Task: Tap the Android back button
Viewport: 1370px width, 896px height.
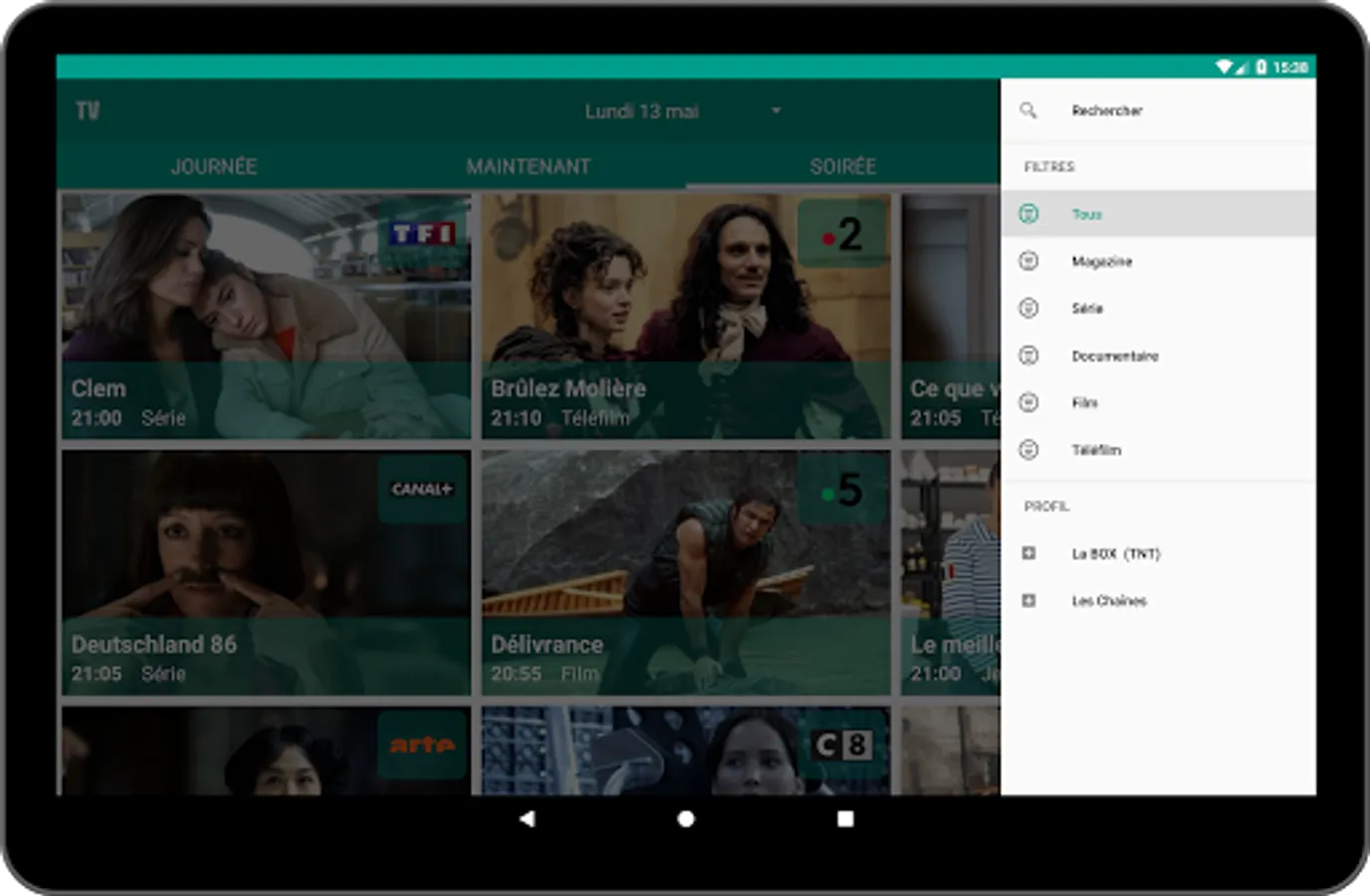Action: (x=527, y=818)
